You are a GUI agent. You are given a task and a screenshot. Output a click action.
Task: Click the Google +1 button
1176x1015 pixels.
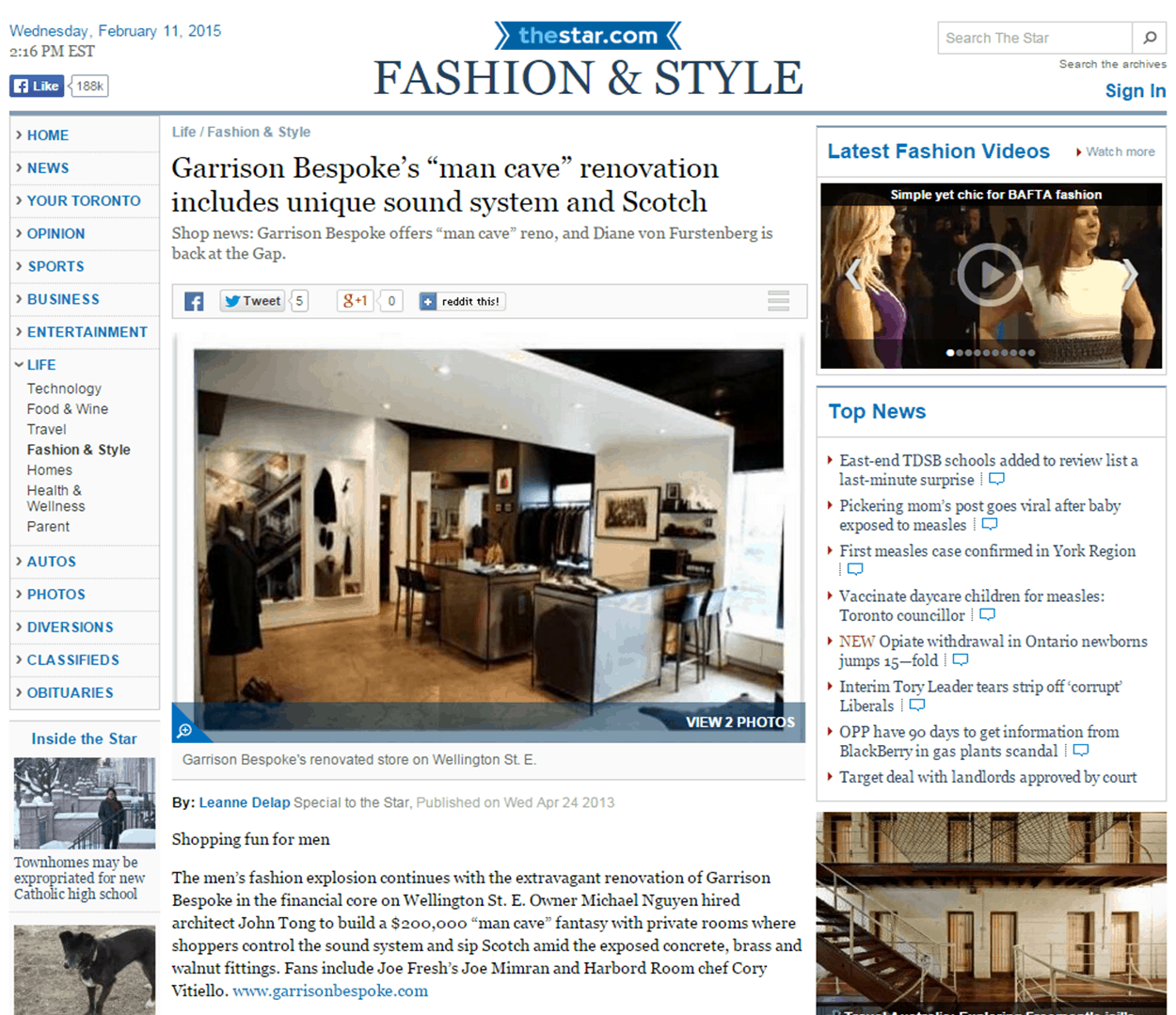pyautogui.click(x=356, y=301)
